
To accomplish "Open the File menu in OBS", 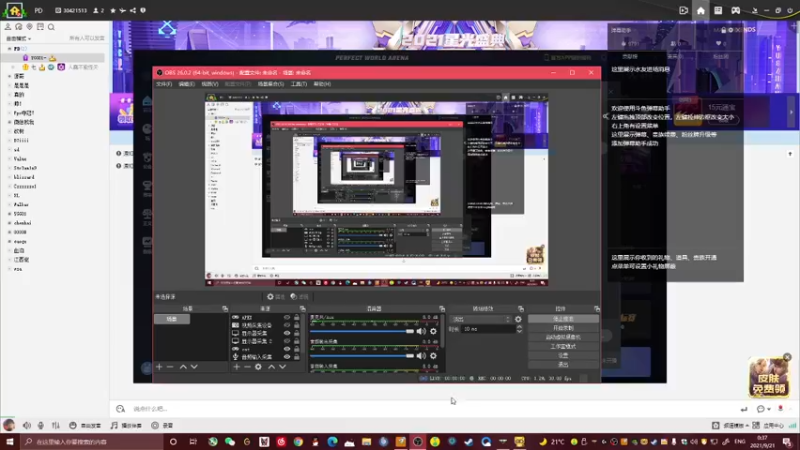I will coord(164,84).
